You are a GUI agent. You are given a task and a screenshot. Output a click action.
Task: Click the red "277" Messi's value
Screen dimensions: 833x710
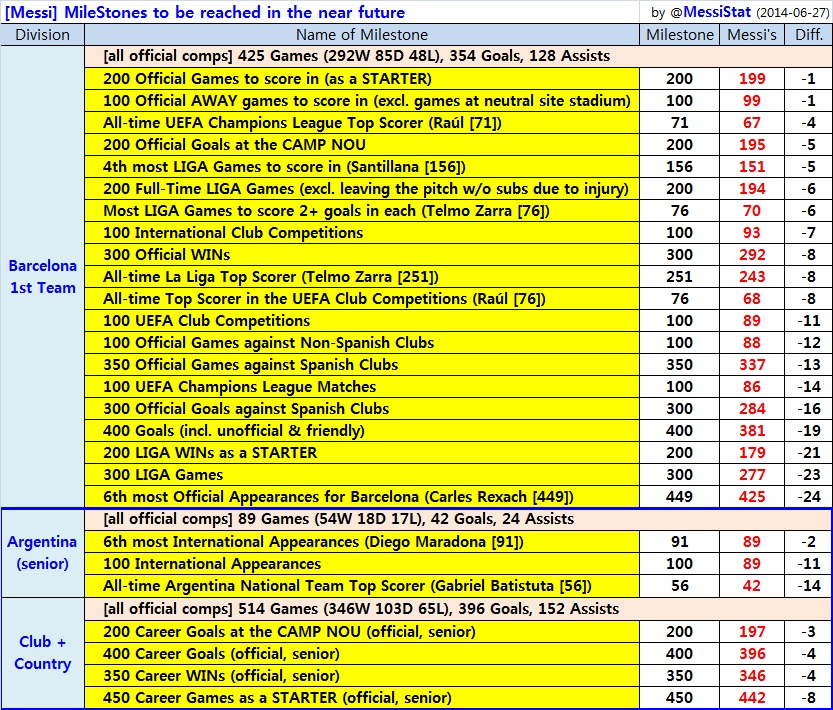click(752, 475)
